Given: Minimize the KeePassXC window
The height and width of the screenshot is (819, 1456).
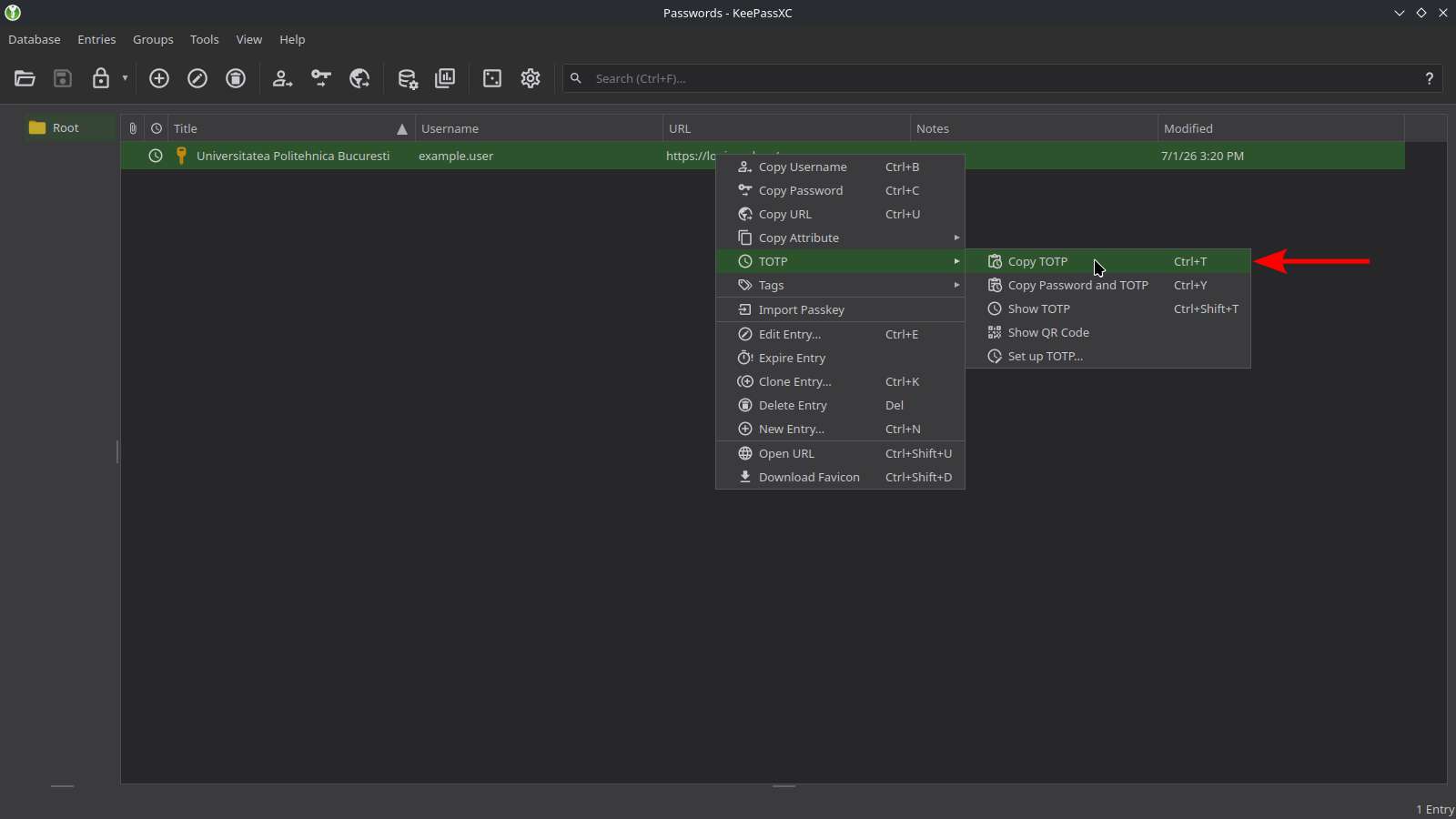Looking at the screenshot, I should point(1400,13).
